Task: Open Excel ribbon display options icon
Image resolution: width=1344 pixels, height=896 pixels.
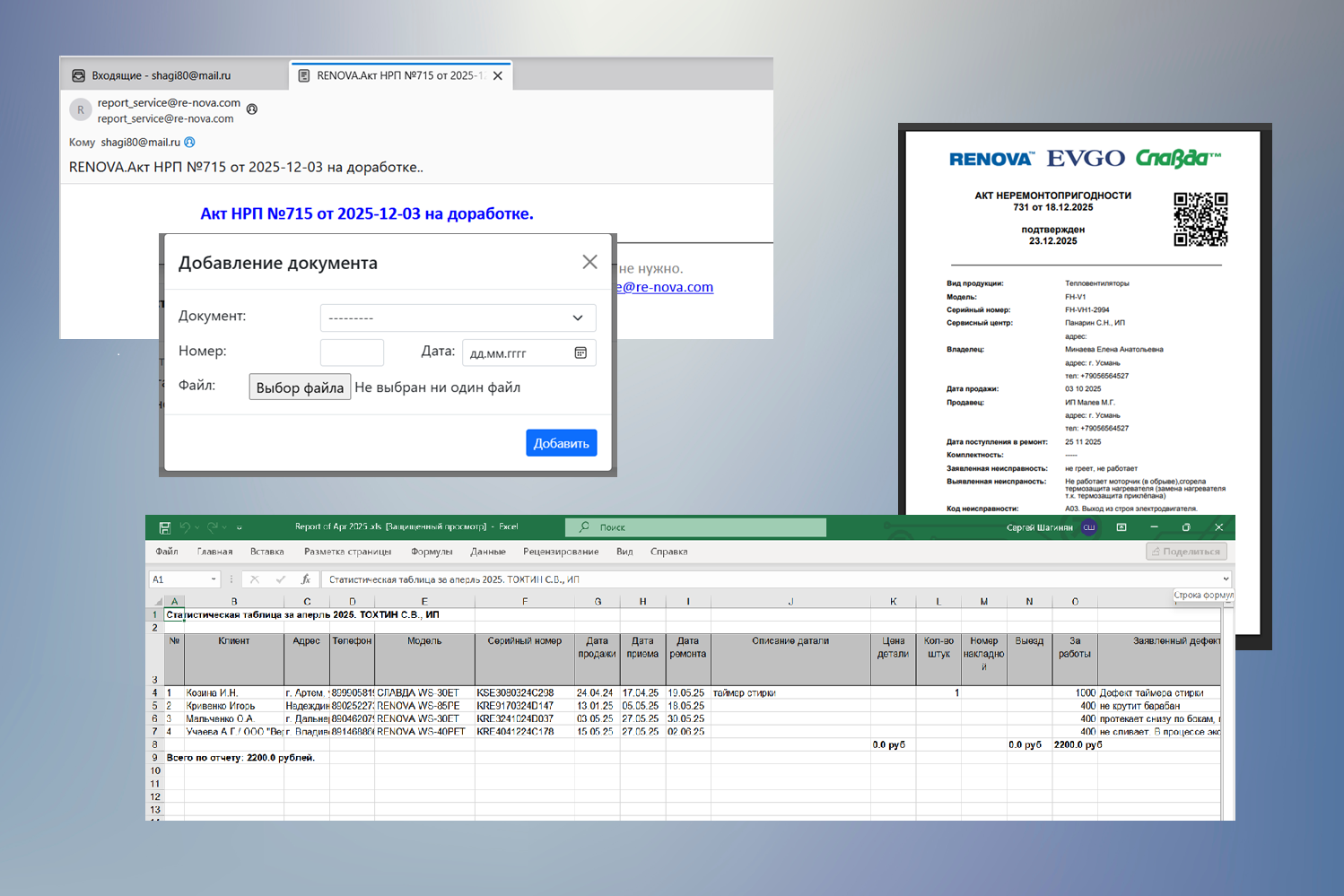Action: click(1121, 527)
